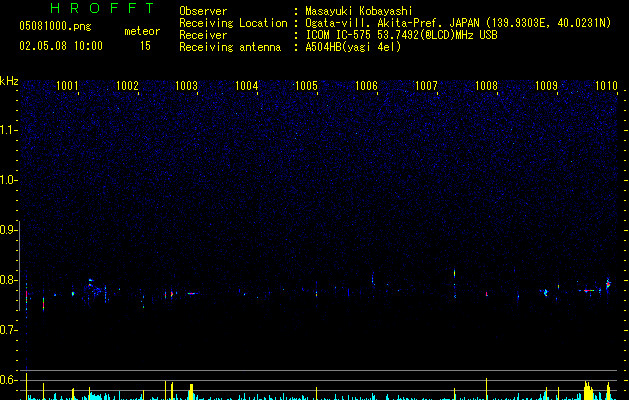This screenshot has width=629, height=400.
Task: Click the tall yellow amplitude spike at 1008
Action: tap(486, 389)
